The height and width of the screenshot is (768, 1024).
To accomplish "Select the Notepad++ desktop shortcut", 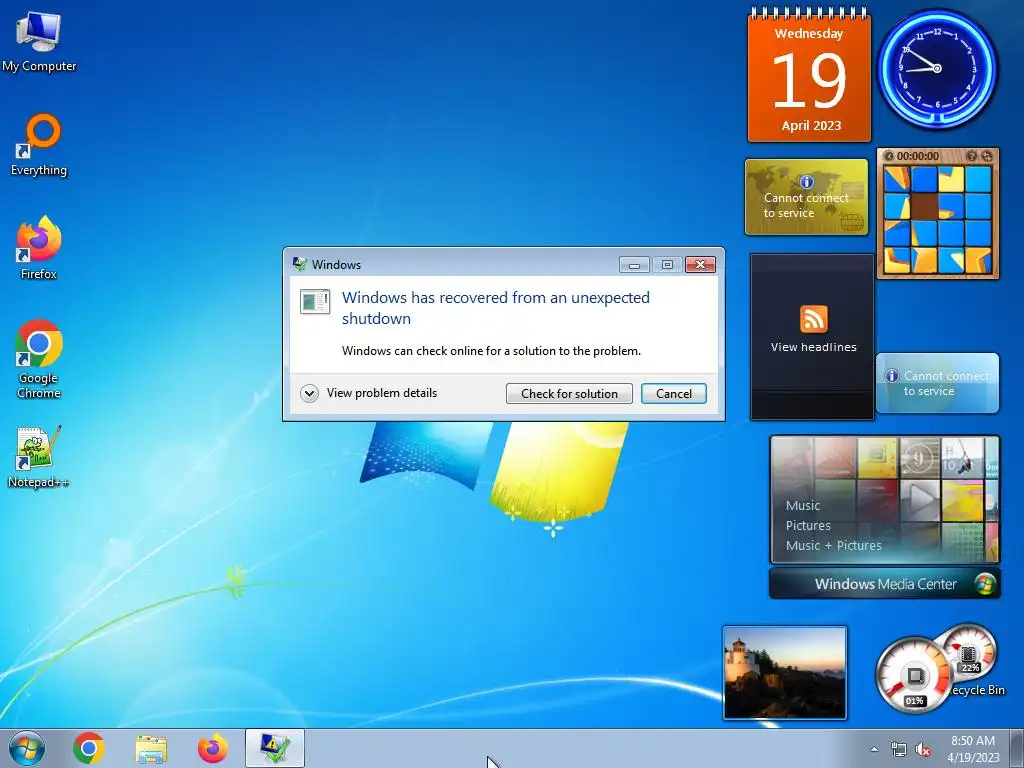I will click(x=39, y=456).
